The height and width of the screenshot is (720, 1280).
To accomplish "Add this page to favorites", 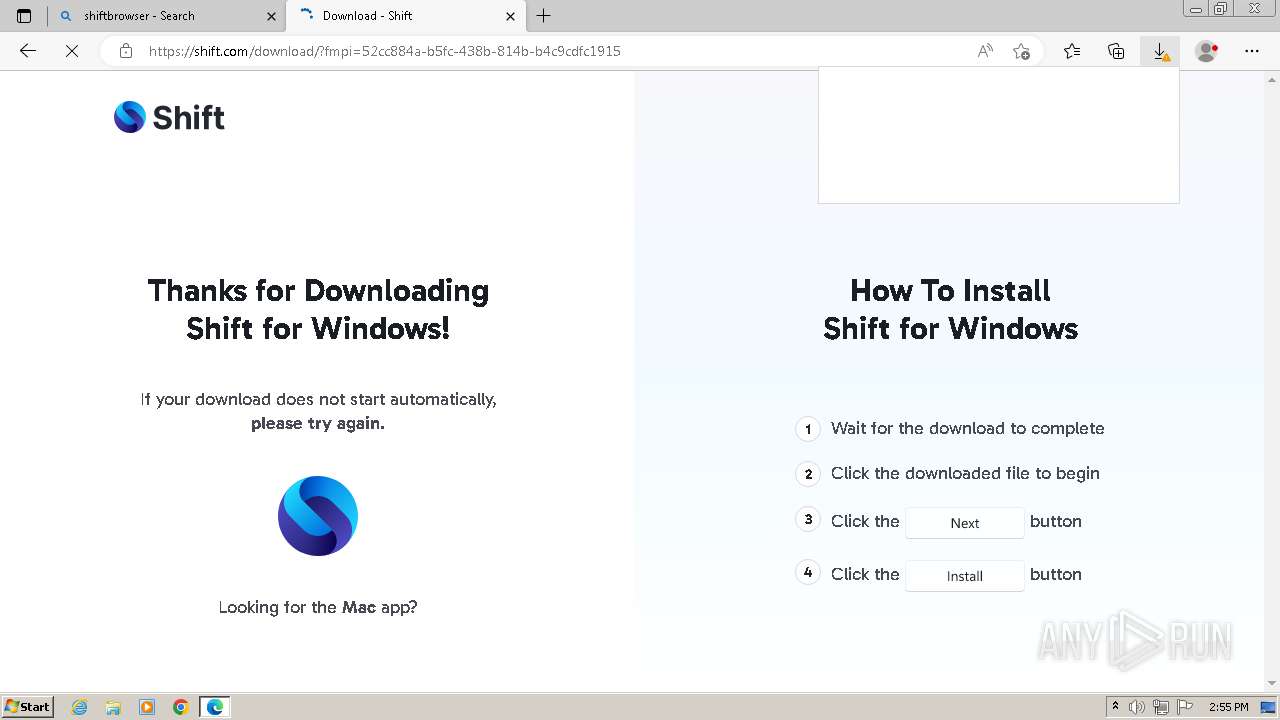I will click(1021, 51).
